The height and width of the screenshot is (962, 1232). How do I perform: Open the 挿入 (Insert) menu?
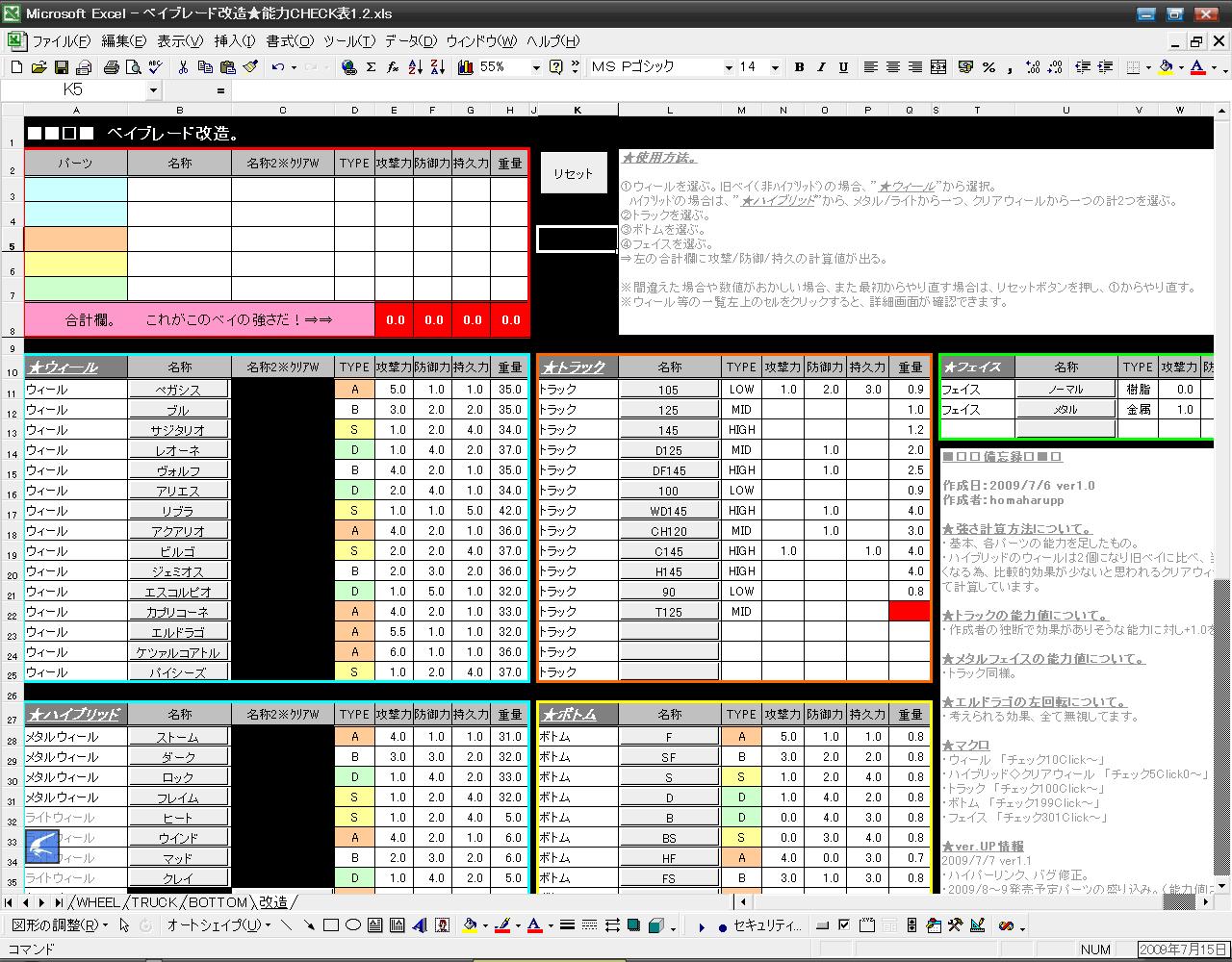(234, 41)
